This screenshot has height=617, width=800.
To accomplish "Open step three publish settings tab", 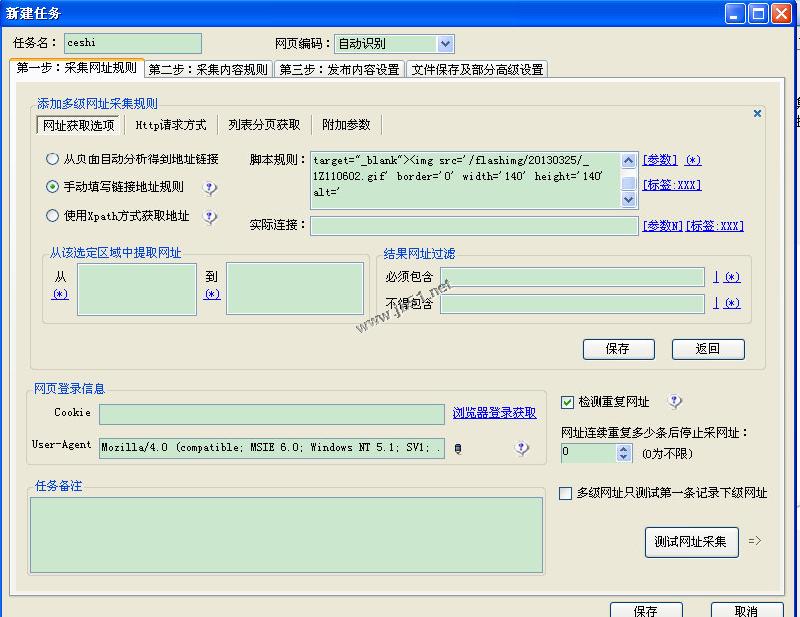I will 339,69.
